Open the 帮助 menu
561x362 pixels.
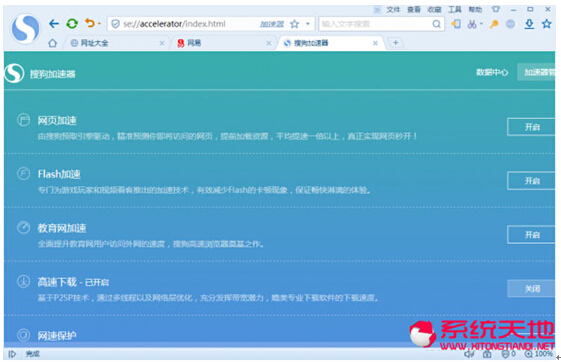pyautogui.click(x=475, y=10)
